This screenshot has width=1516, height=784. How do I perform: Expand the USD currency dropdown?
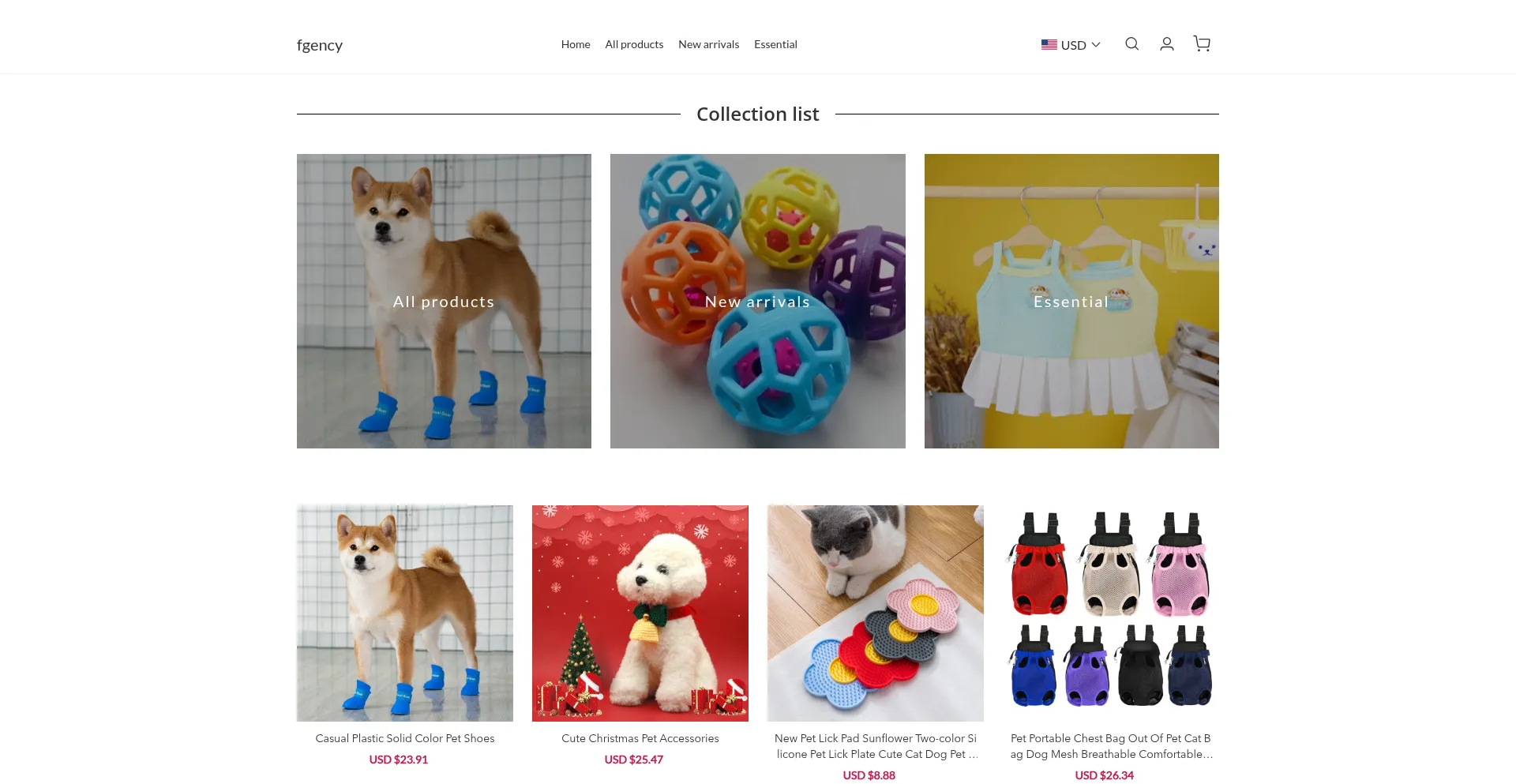coord(1071,45)
